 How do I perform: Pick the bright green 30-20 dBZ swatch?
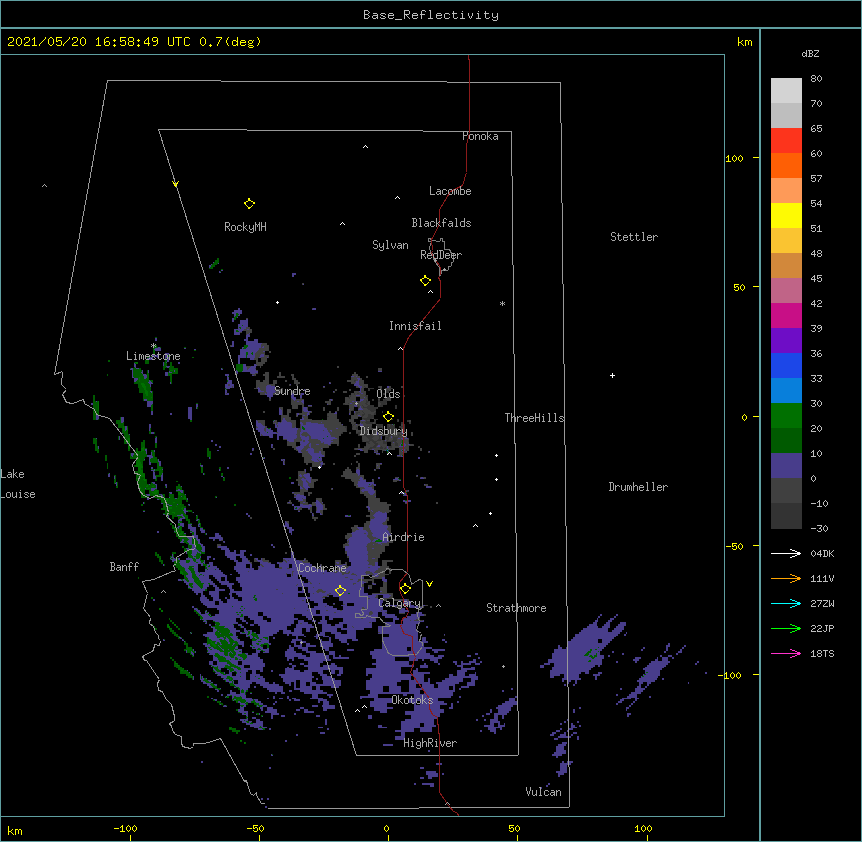click(786, 416)
